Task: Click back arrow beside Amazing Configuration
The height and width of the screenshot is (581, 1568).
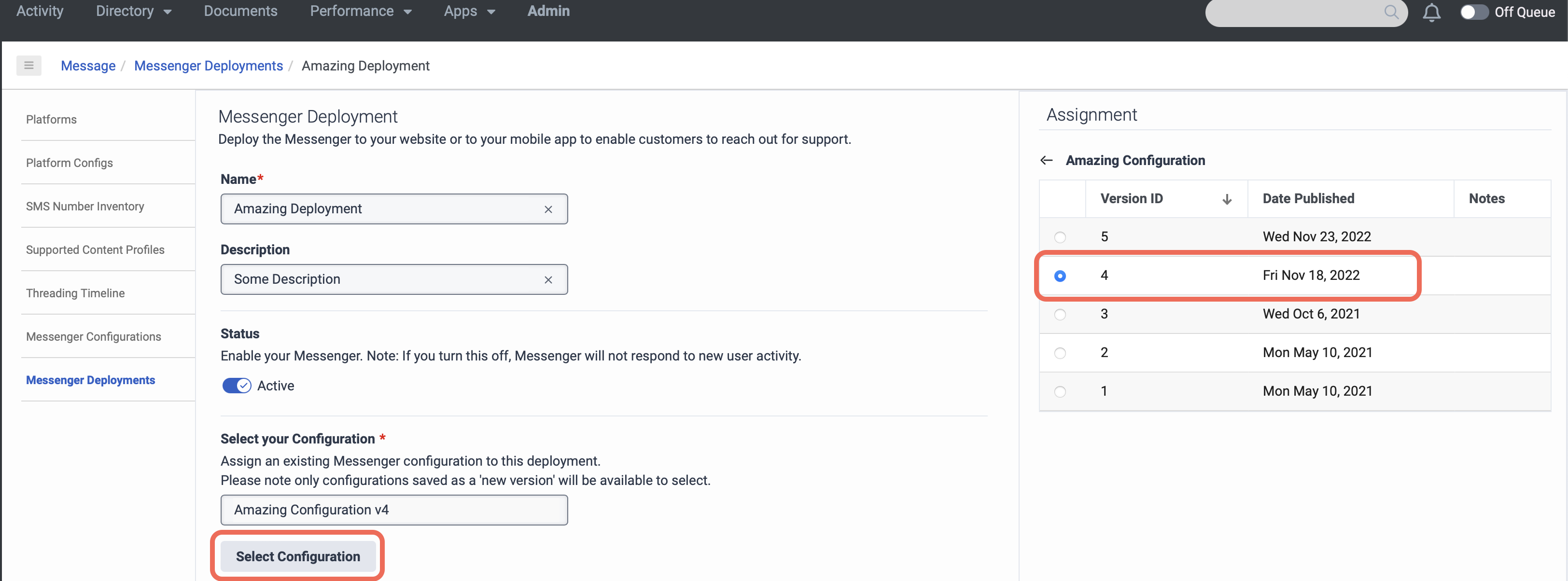Action: [x=1046, y=161]
